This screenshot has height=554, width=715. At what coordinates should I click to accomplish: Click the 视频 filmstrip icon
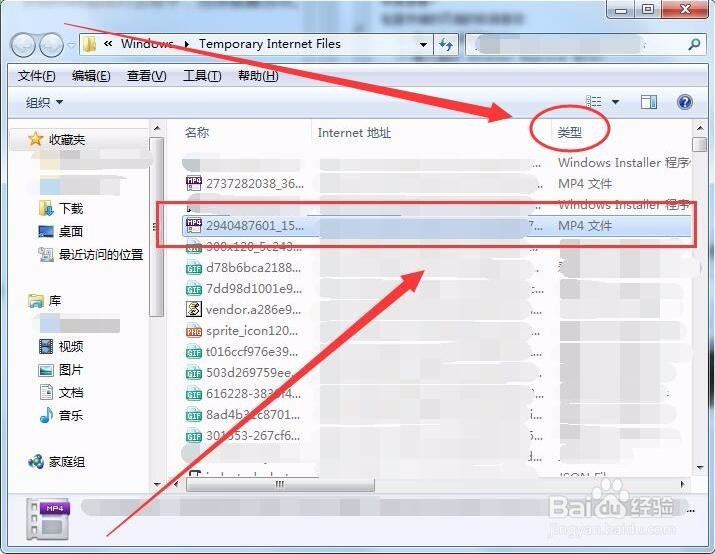46,347
